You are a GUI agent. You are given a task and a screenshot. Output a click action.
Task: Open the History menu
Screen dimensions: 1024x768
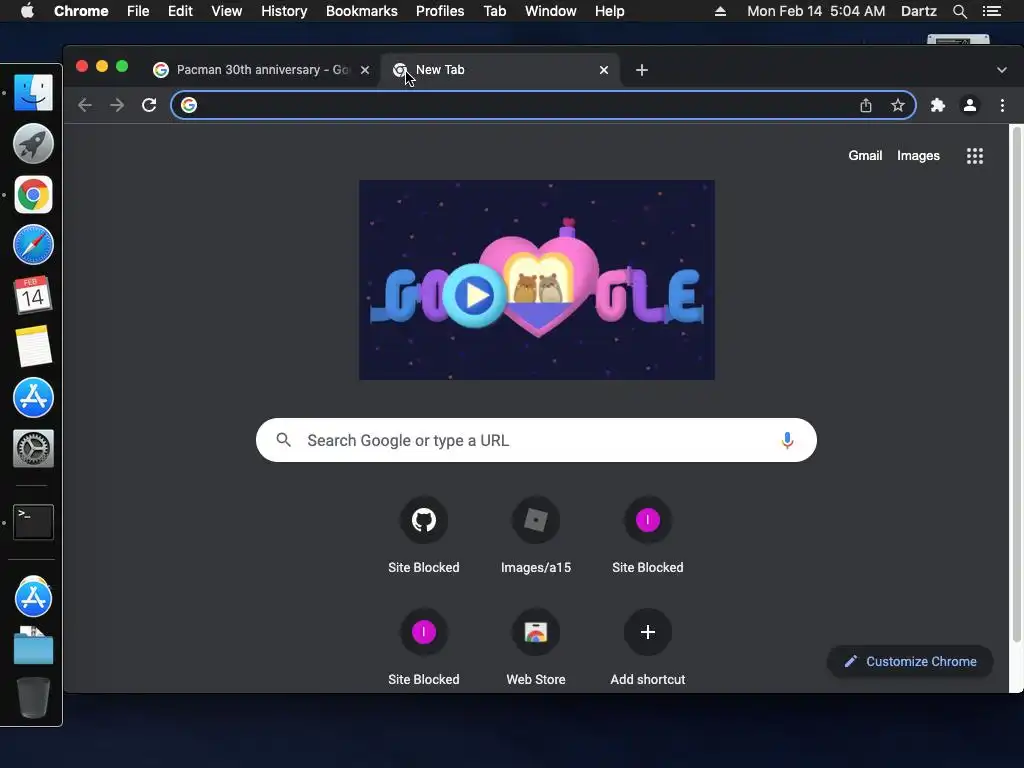[x=284, y=11]
